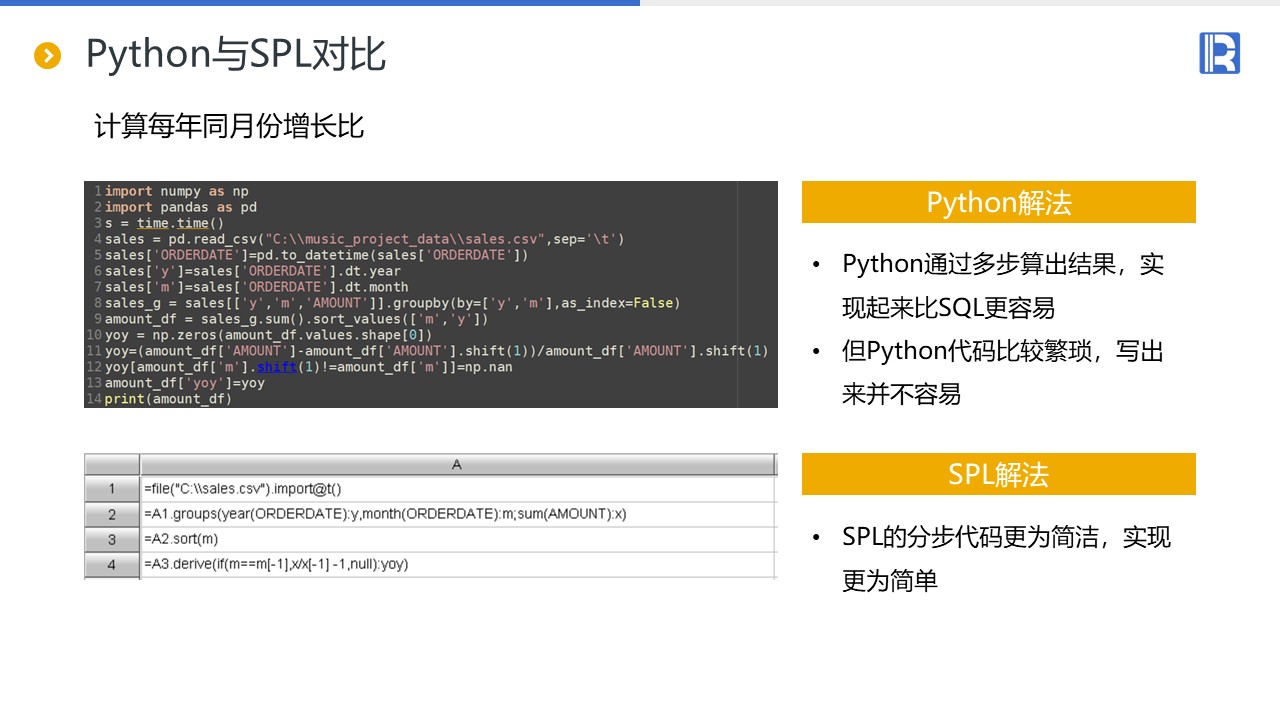Click the blue progress bar at top

pyautogui.click(x=320, y=3)
